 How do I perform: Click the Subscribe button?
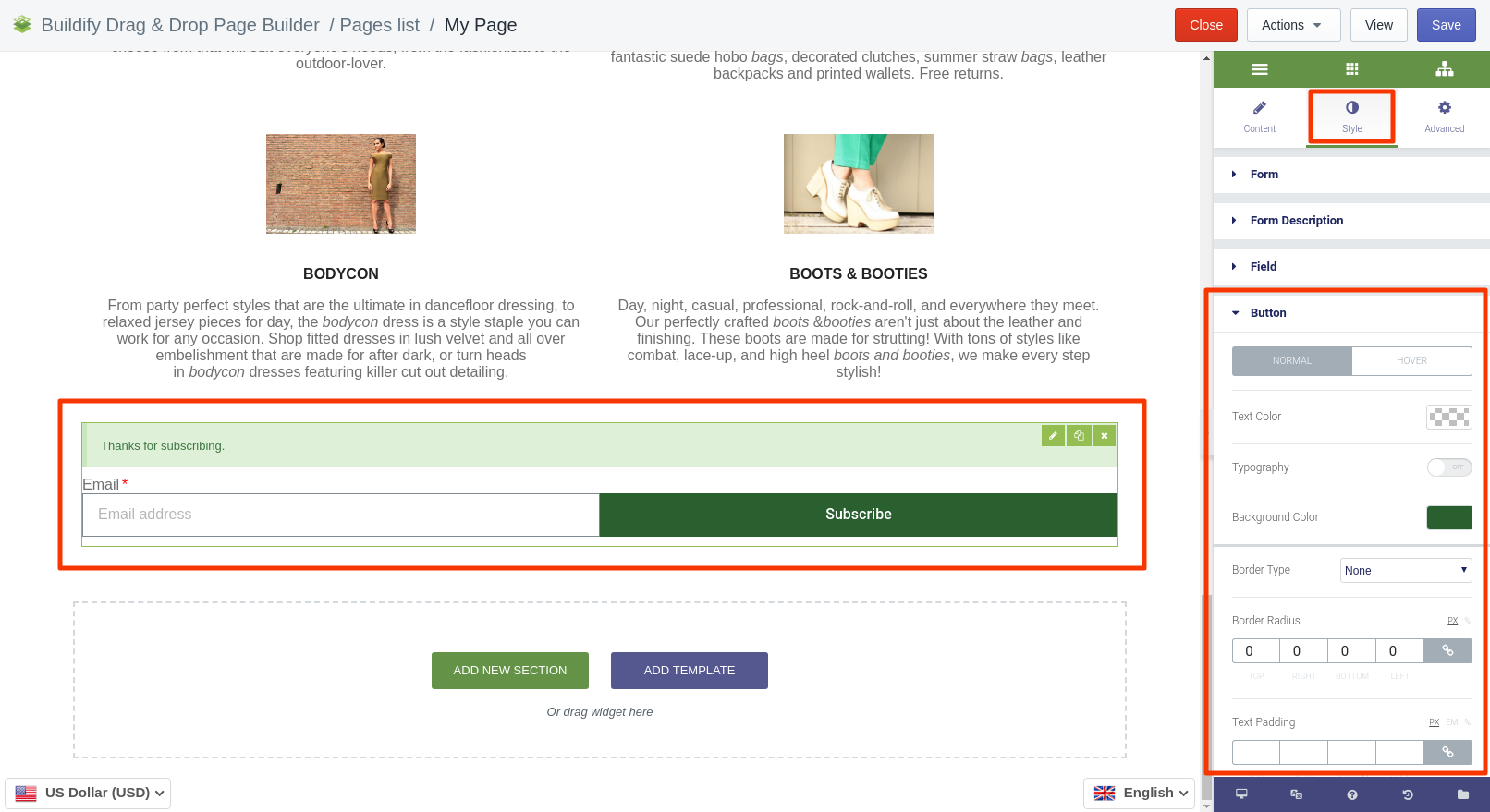[859, 515]
